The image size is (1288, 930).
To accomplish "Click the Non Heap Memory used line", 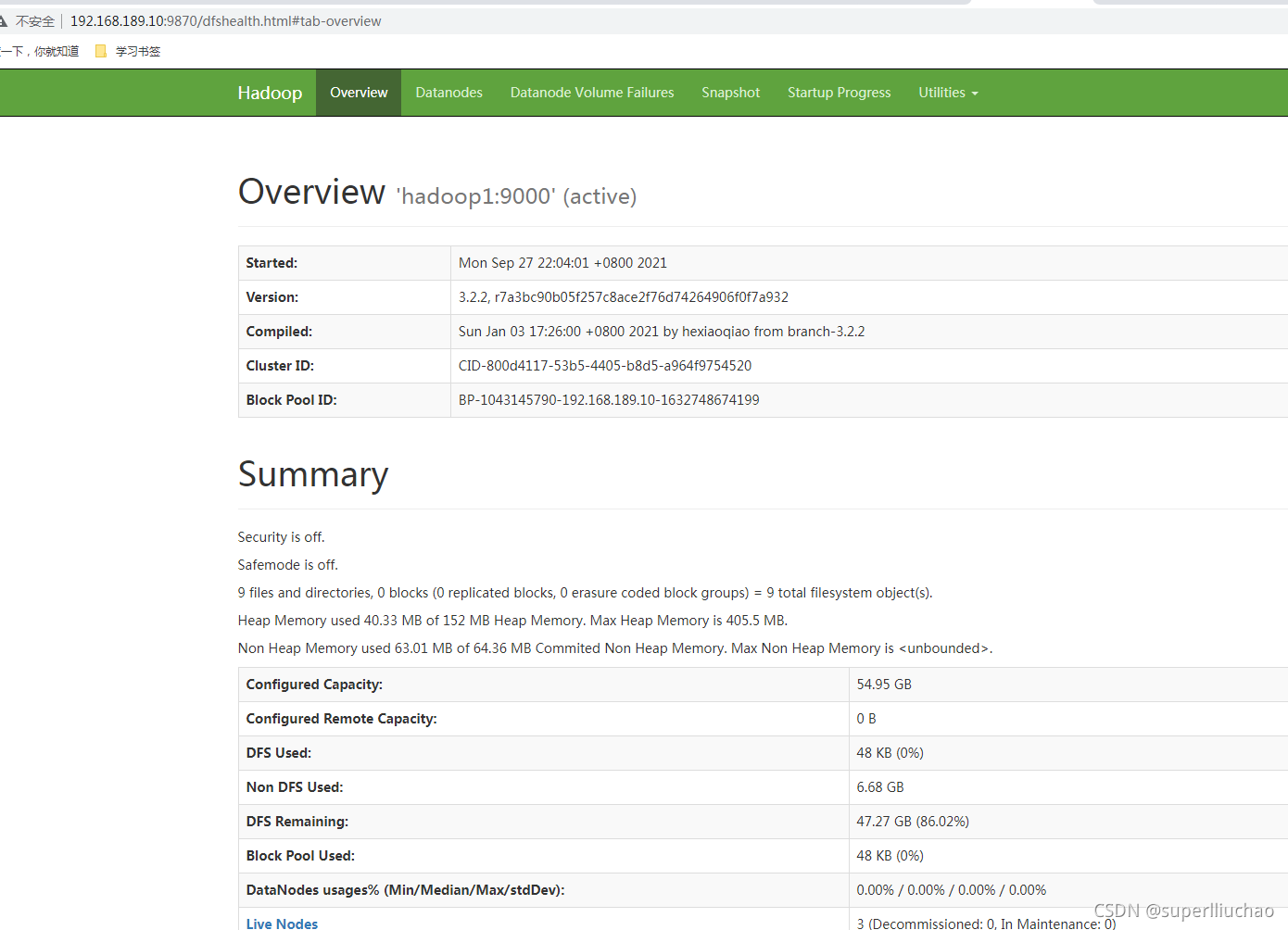I will pyautogui.click(x=615, y=648).
